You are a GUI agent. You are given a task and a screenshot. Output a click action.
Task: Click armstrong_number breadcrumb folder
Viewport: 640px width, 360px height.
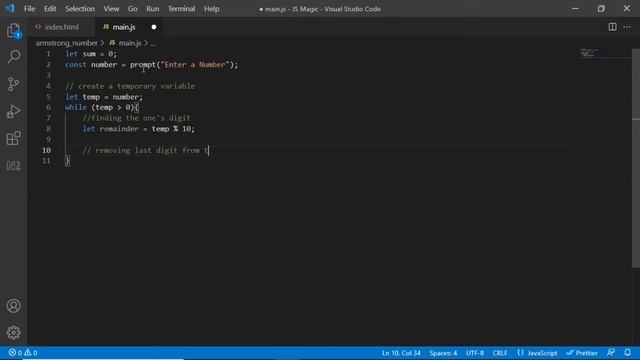67,43
